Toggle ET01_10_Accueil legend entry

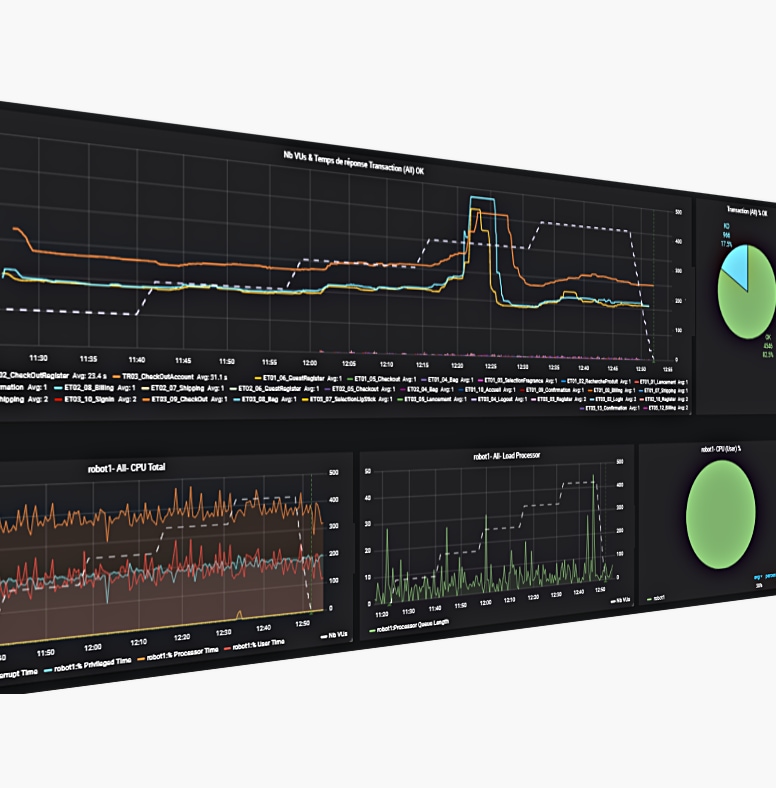click(x=487, y=389)
